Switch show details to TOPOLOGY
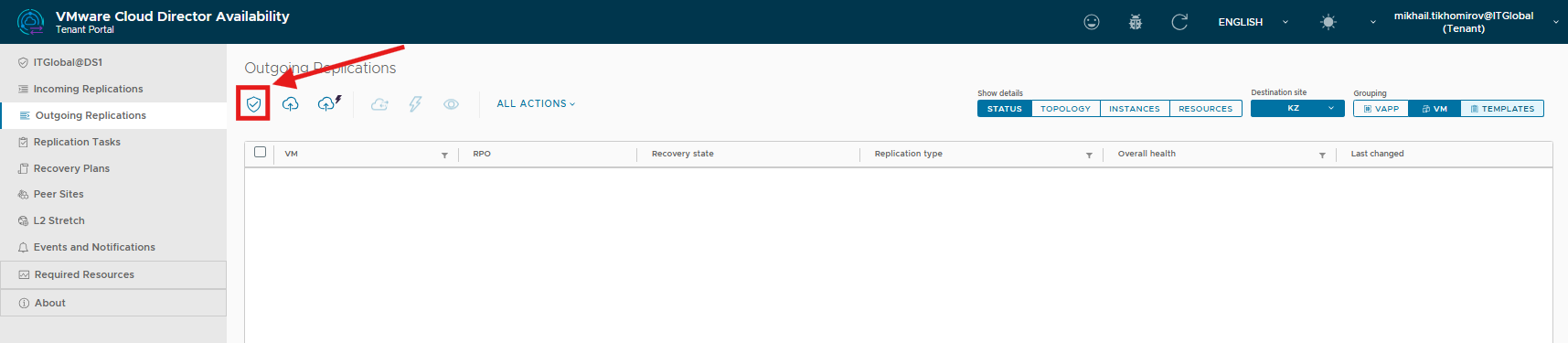 1066,109
